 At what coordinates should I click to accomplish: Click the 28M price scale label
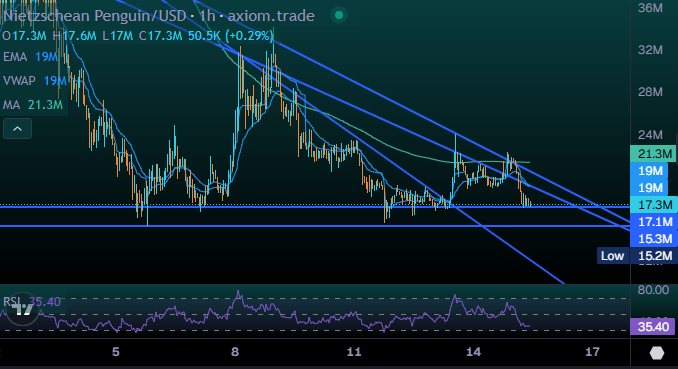650,92
